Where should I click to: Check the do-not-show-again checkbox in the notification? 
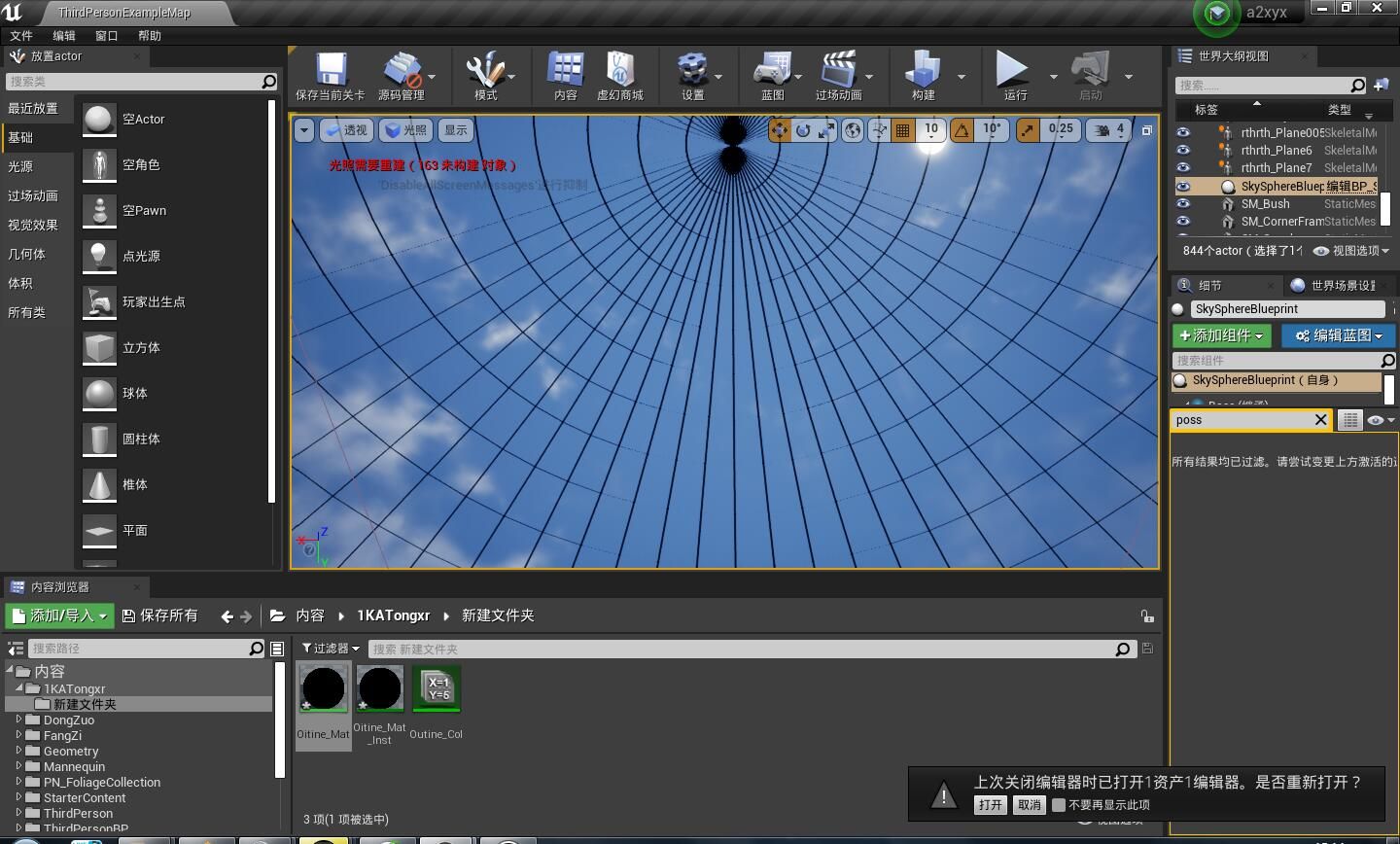1059,805
